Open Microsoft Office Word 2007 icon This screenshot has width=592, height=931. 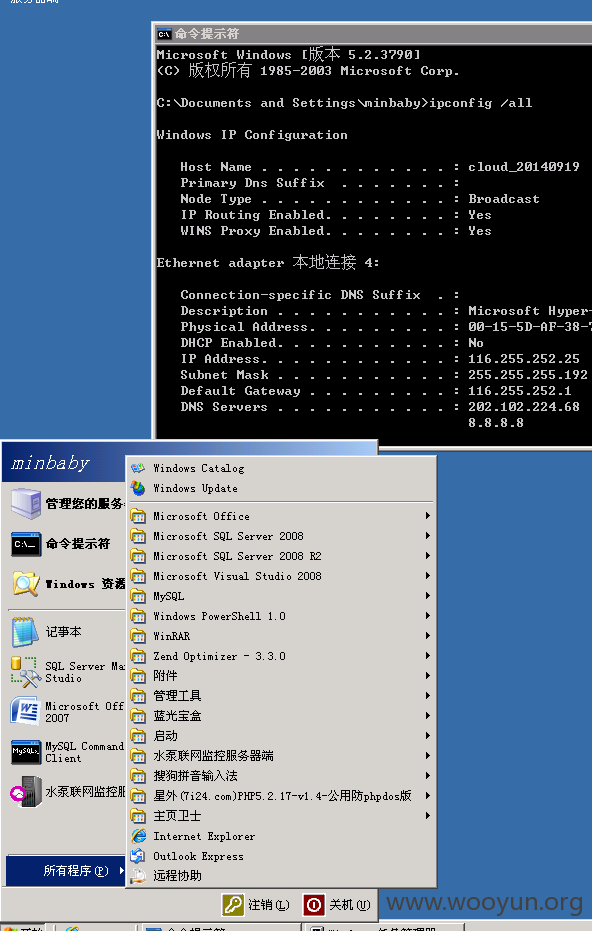[25, 711]
